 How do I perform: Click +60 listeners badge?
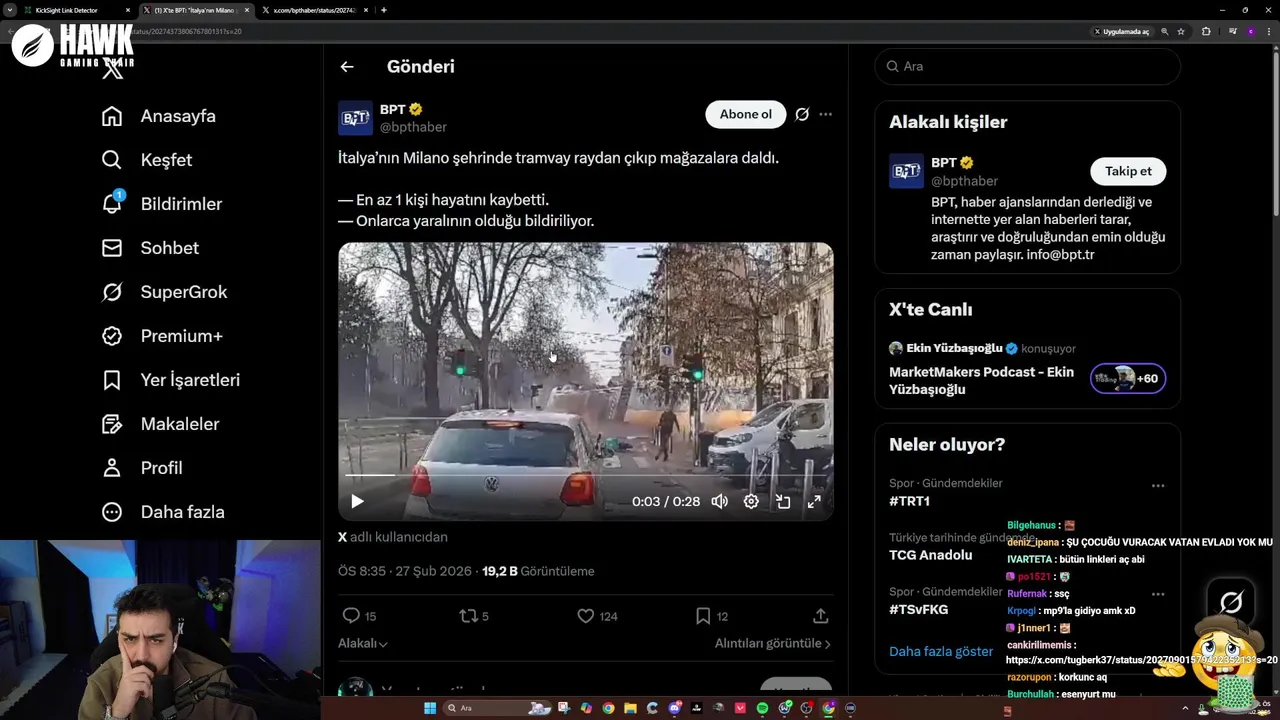click(x=1128, y=378)
